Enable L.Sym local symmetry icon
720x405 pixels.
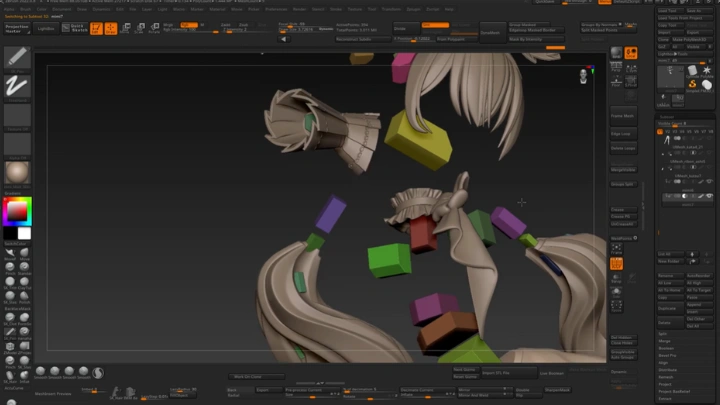pos(631,68)
